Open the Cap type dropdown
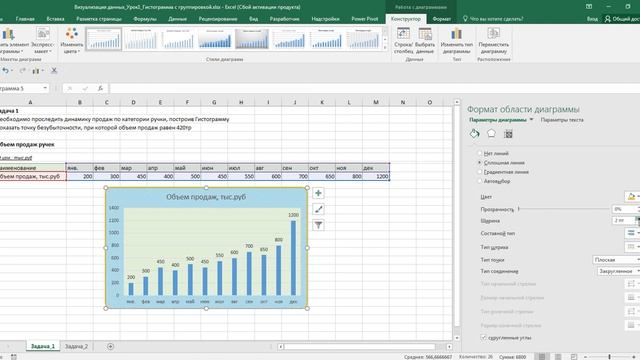640x360 pixels. click(x=616, y=260)
